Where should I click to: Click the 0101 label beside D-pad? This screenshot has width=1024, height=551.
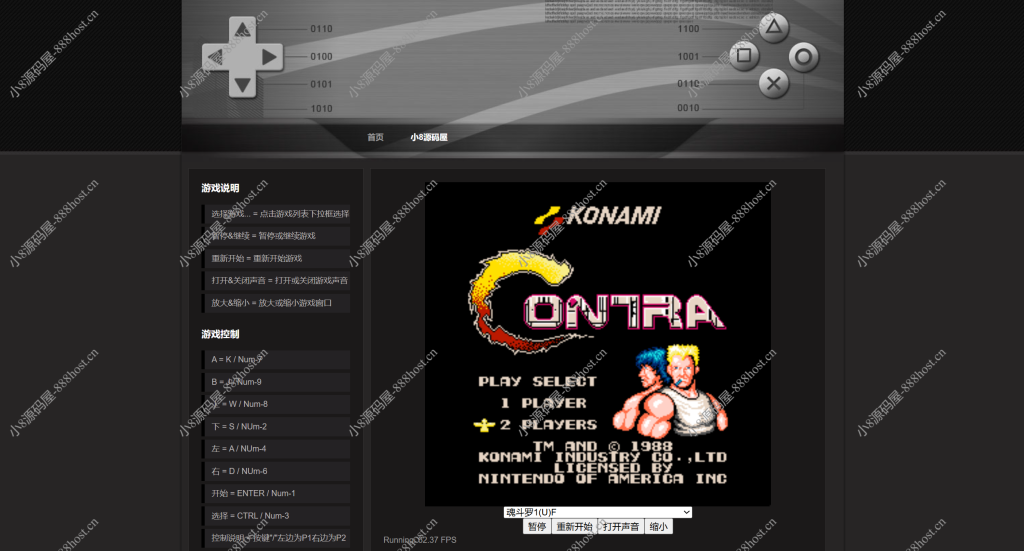(x=321, y=84)
